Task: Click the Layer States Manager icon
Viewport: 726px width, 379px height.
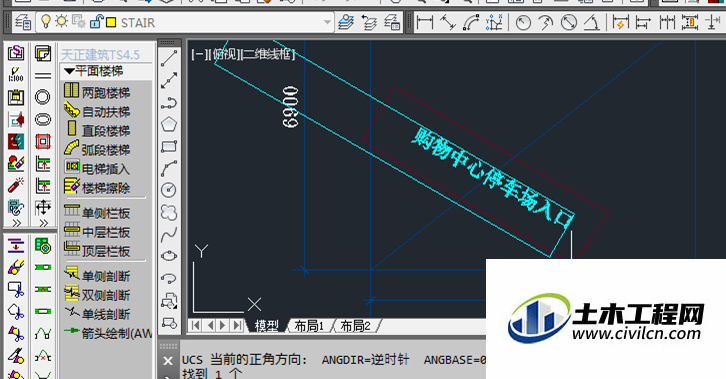Action: point(392,22)
